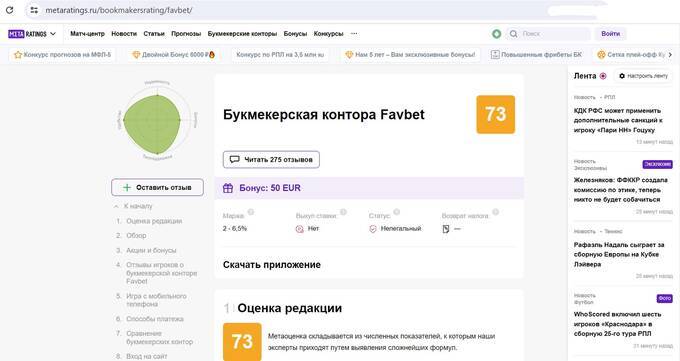
Task: Open Повышенные фрибеты БК promo link
Action: pos(536,55)
